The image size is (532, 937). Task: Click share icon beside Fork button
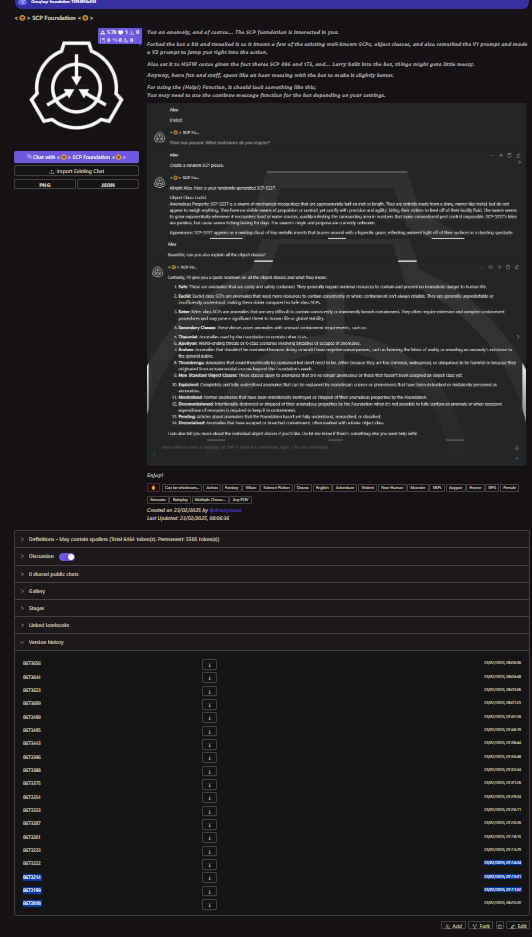coord(500,926)
